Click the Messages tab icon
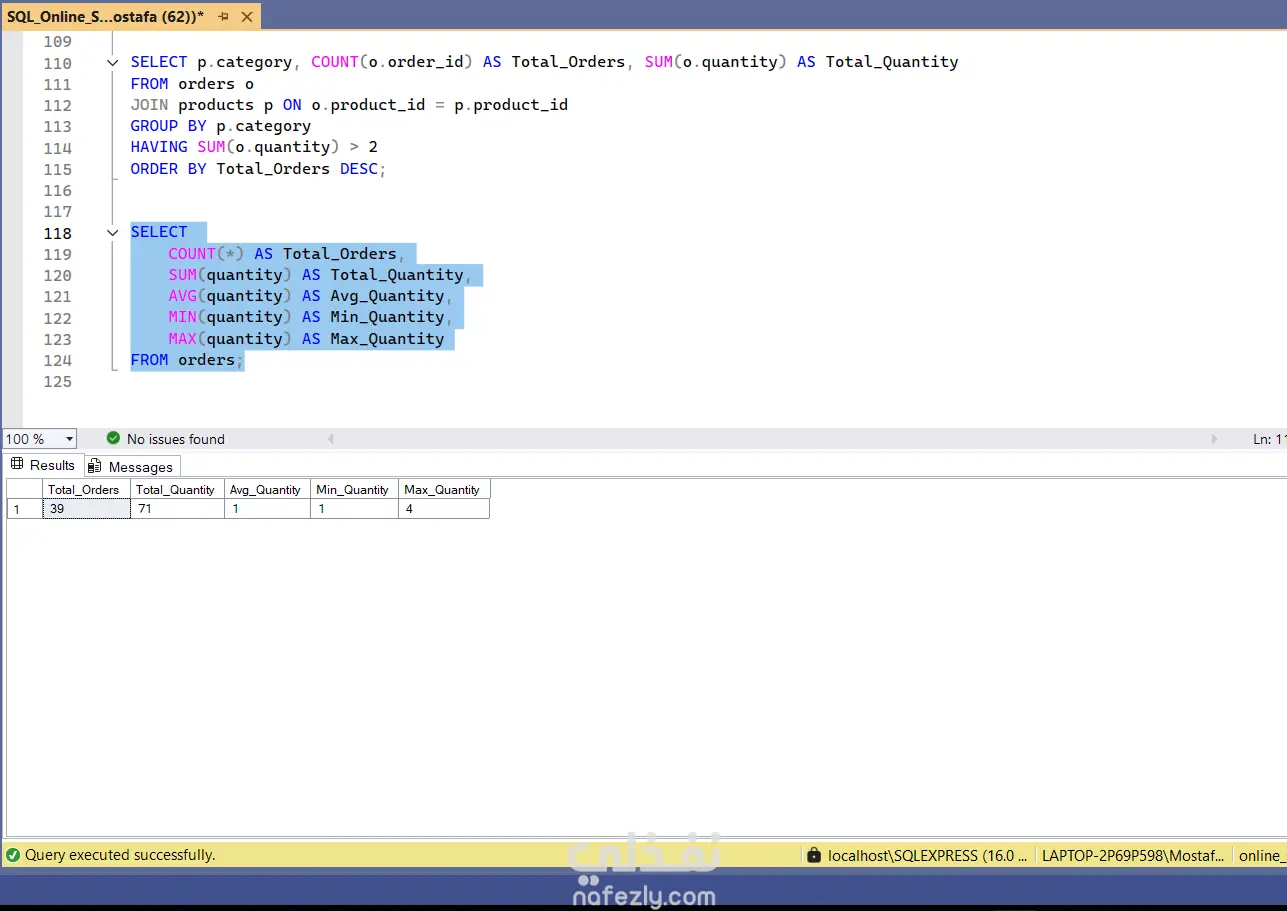 click(95, 466)
